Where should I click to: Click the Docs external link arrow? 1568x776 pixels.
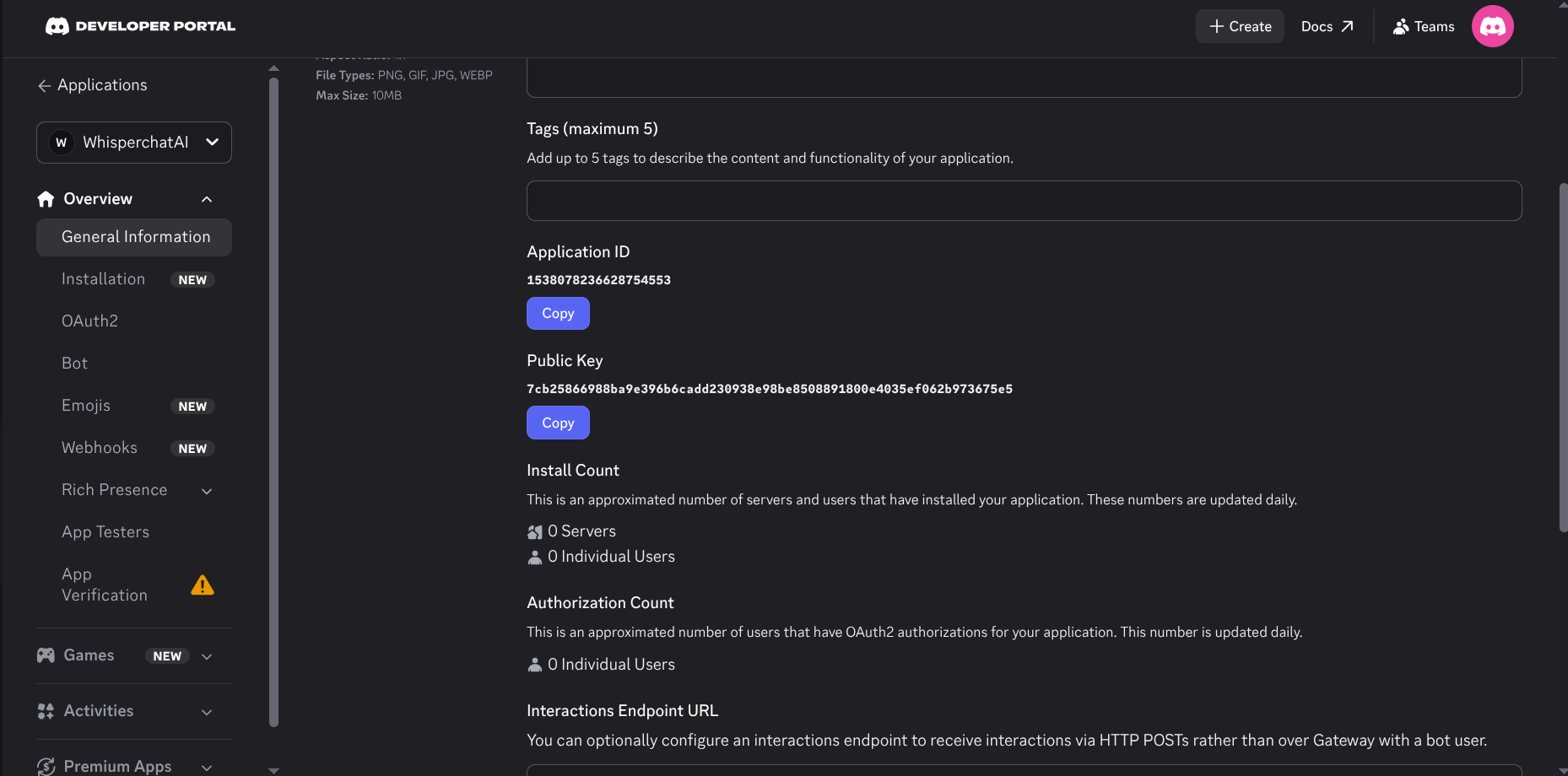[x=1347, y=26]
